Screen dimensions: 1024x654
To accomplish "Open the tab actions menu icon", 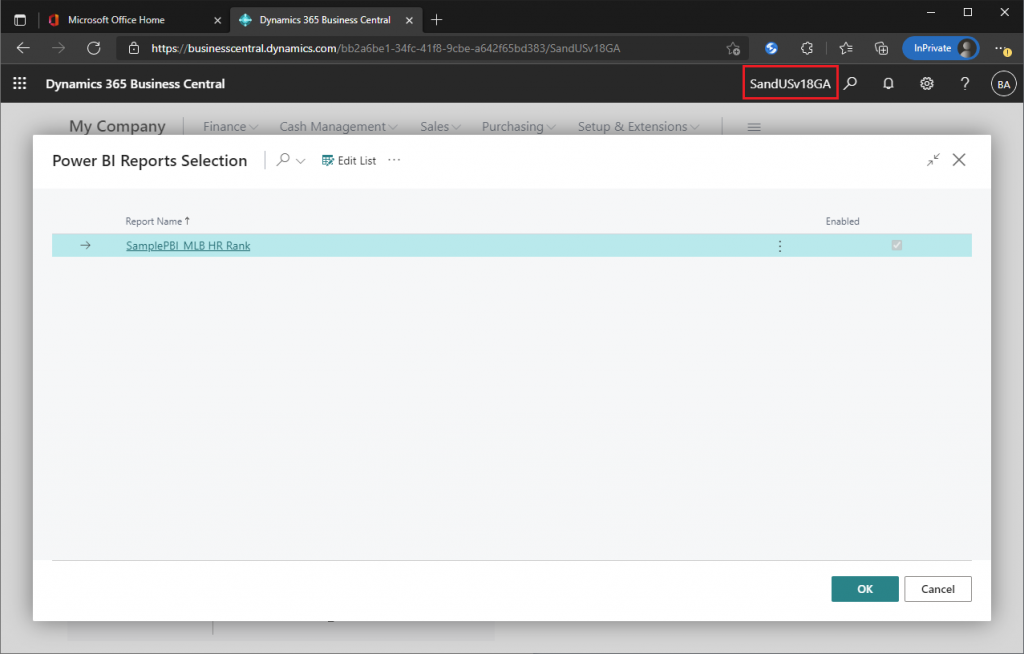I will pos(20,20).
